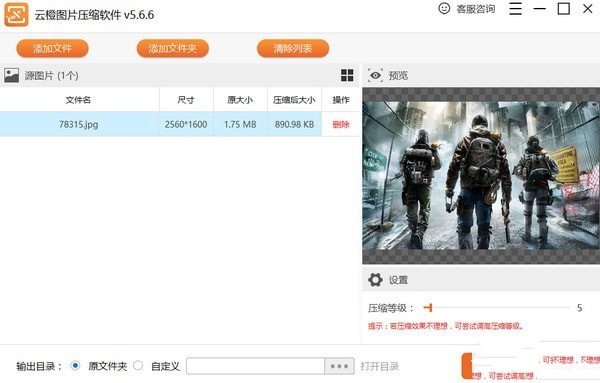Click the 890.98 KB compressed size cell

294,124
